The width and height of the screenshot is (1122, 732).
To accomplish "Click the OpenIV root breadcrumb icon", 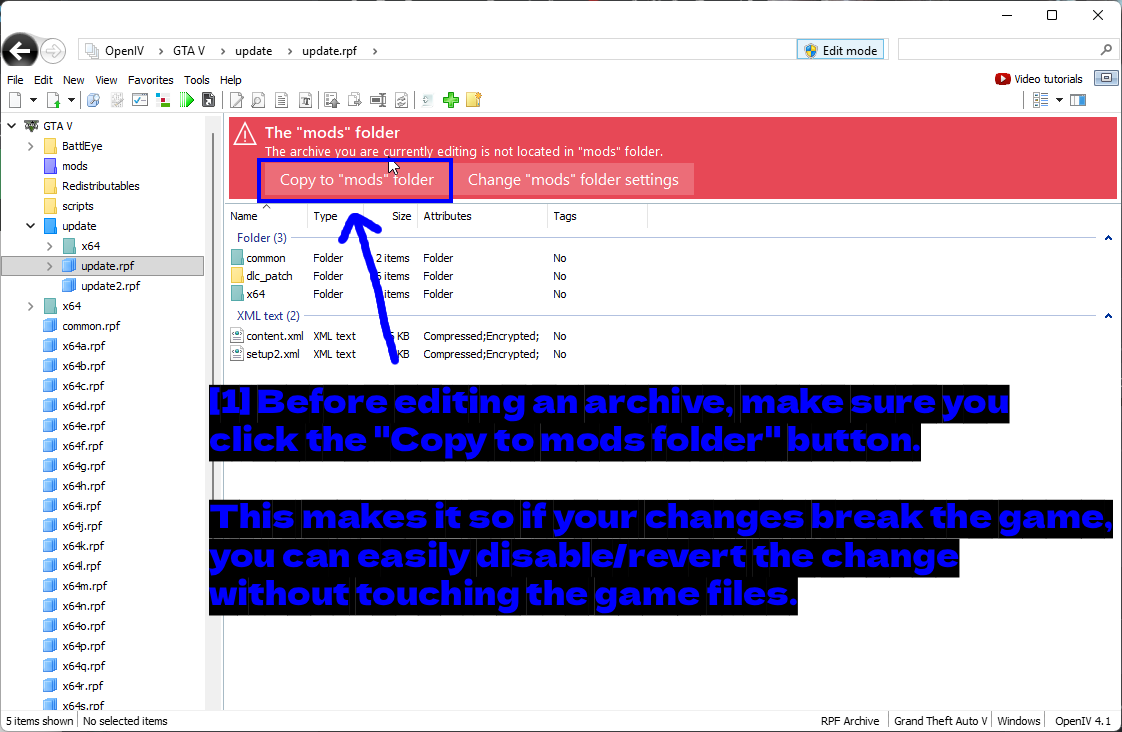I will pos(92,51).
